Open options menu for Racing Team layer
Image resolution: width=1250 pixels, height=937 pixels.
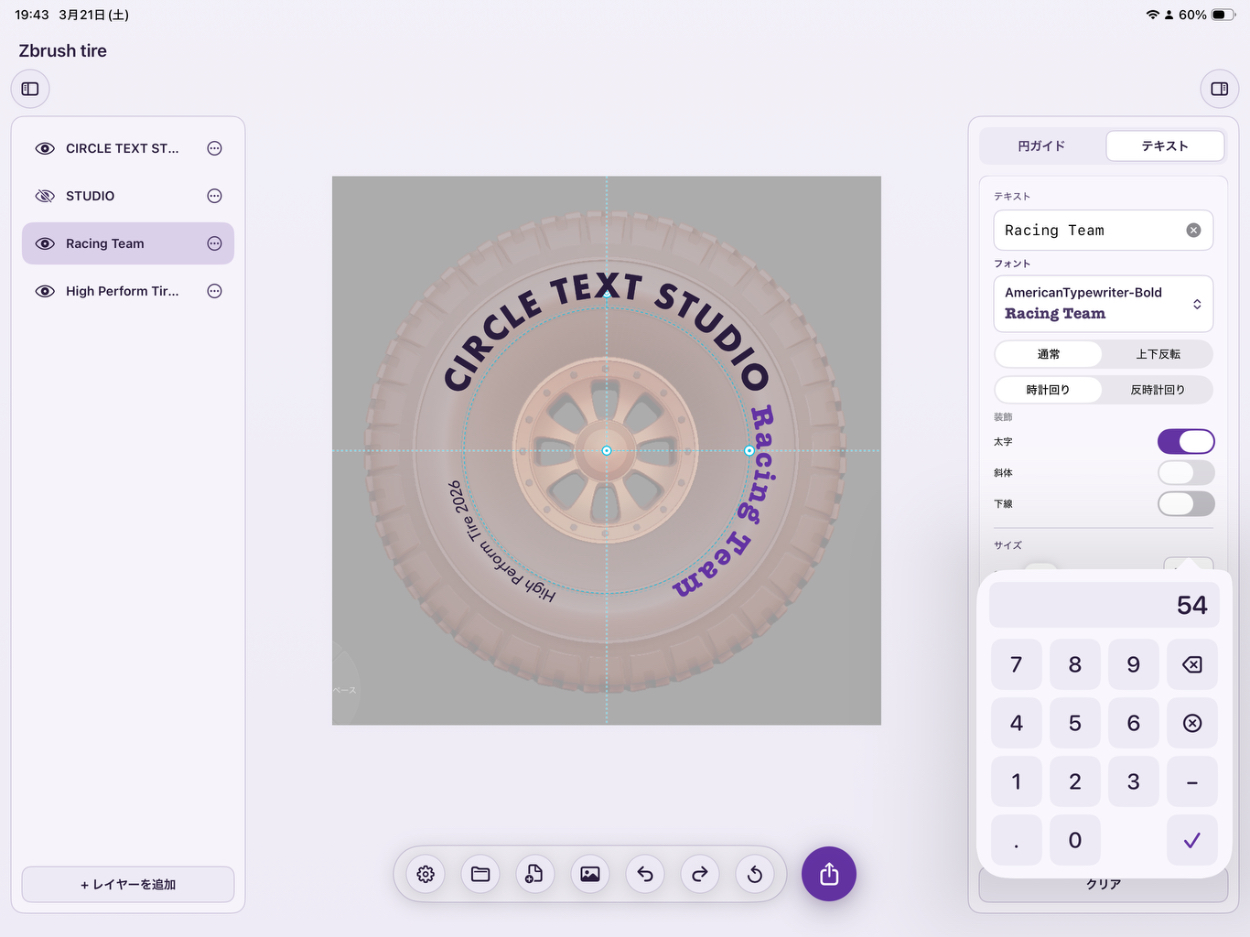click(x=214, y=243)
